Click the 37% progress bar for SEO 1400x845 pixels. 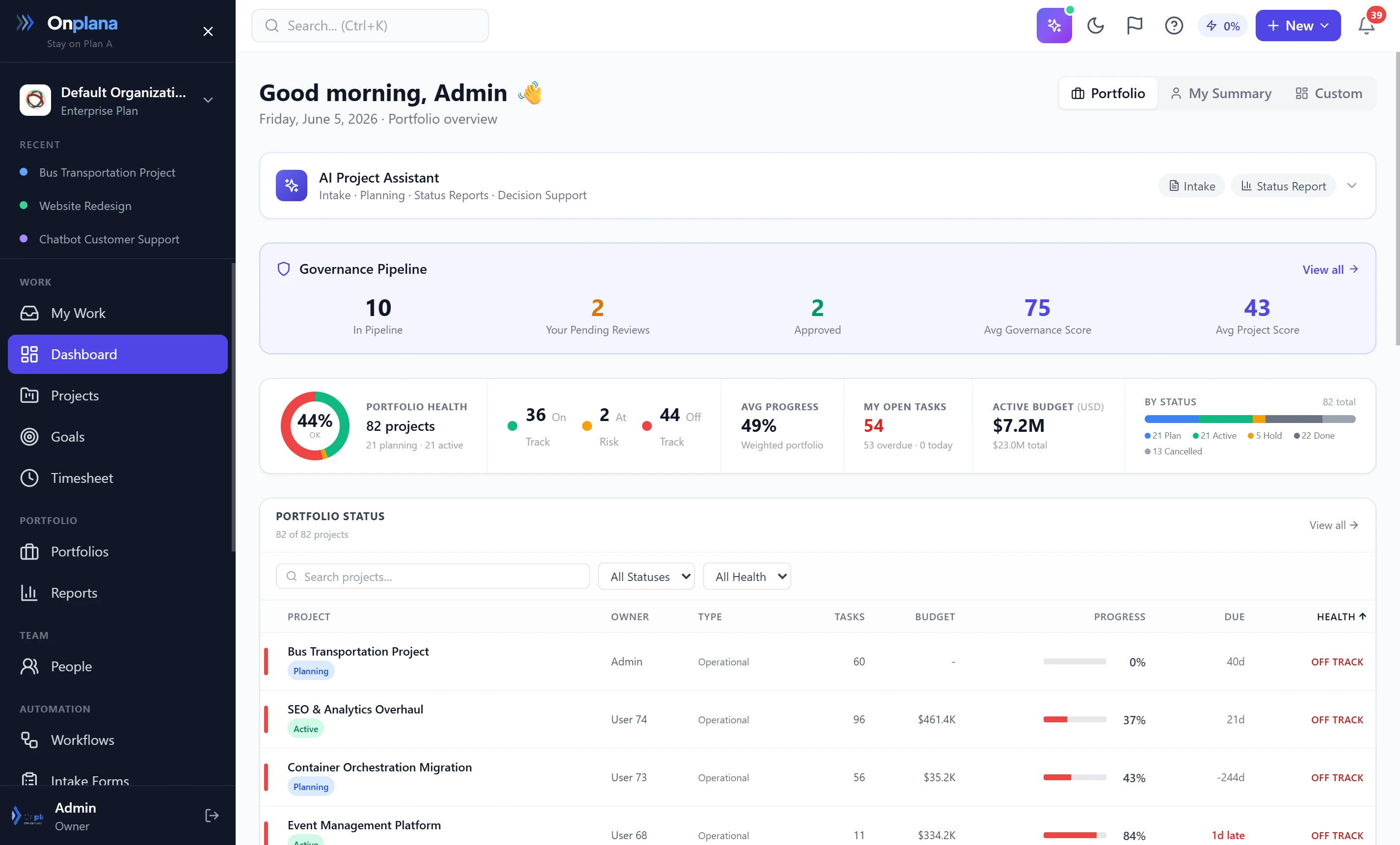1075,719
